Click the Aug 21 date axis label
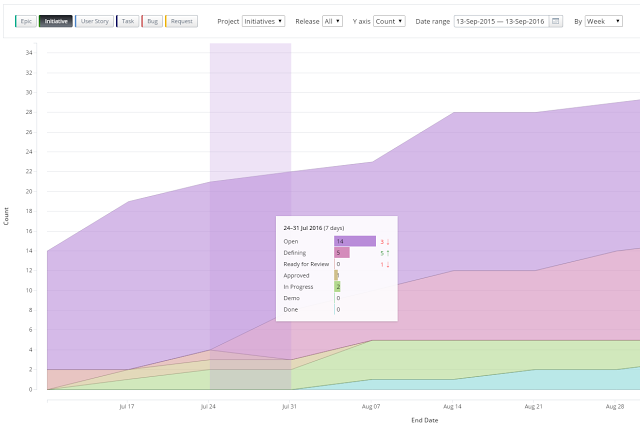640x426 pixels. (533, 406)
